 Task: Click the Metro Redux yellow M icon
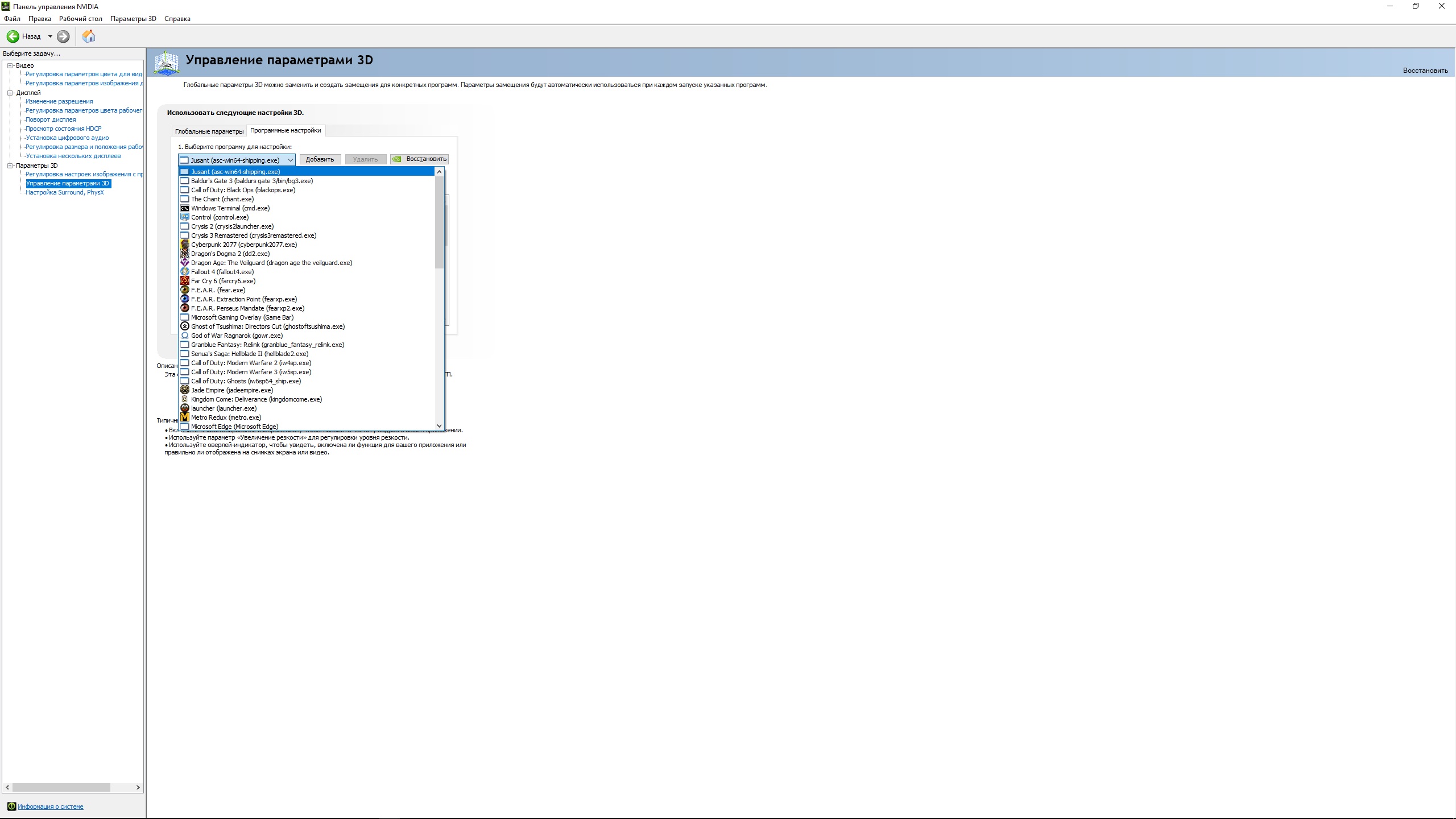point(185,417)
